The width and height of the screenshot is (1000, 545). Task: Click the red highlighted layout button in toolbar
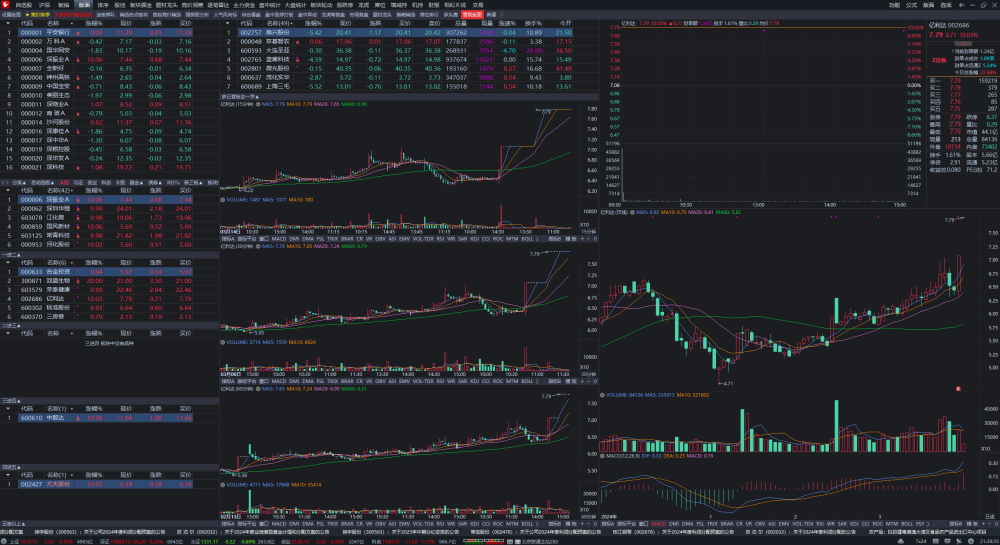(472, 14)
